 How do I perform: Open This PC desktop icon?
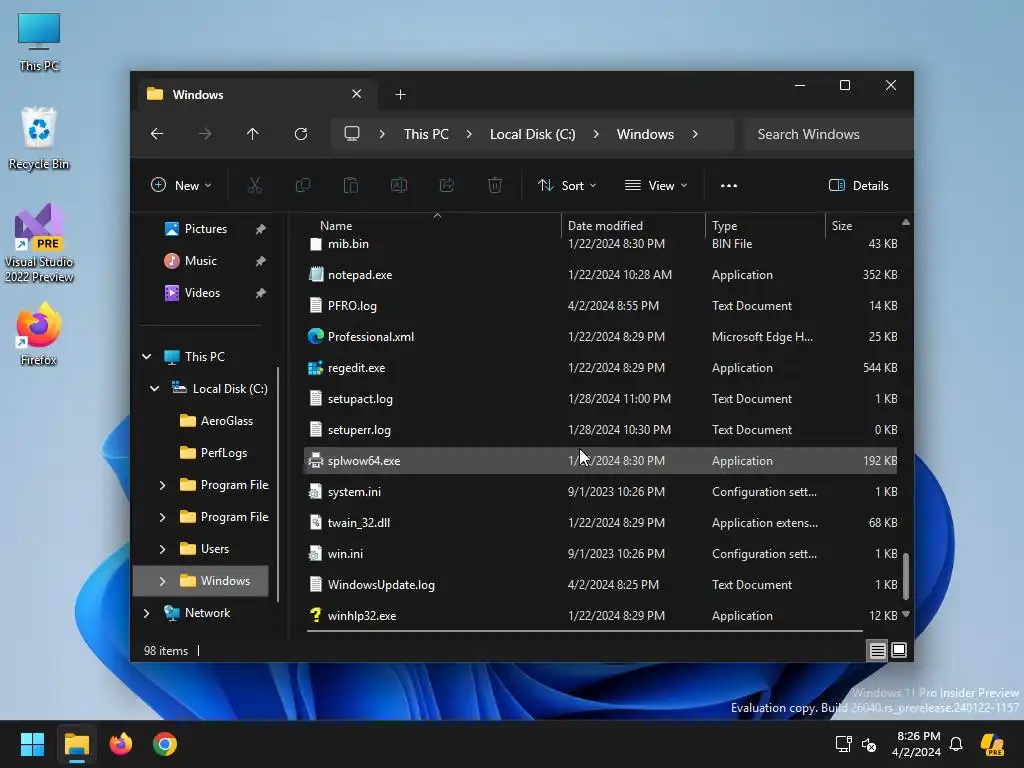pyautogui.click(x=39, y=42)
